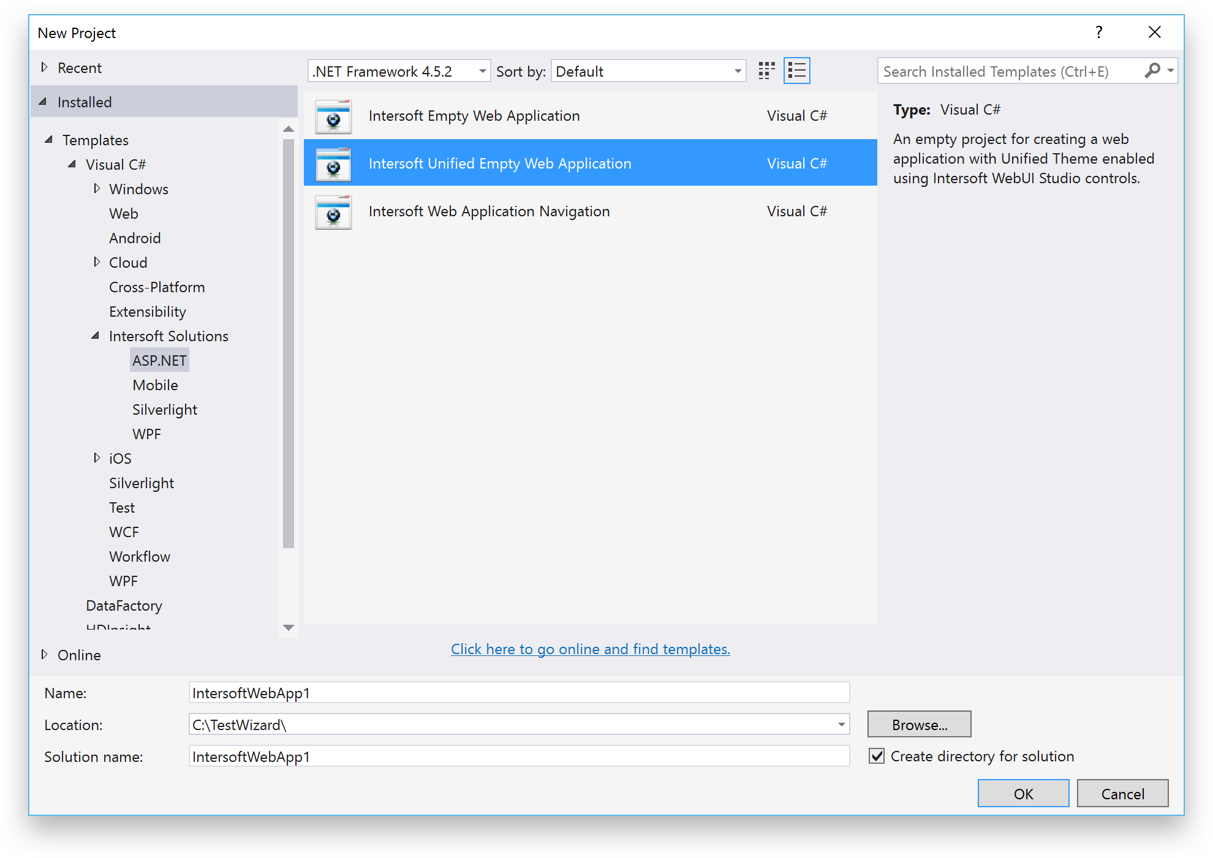Expand the Online section
The height and width of the screenshot is (858, 1213).
pos(44,655)
